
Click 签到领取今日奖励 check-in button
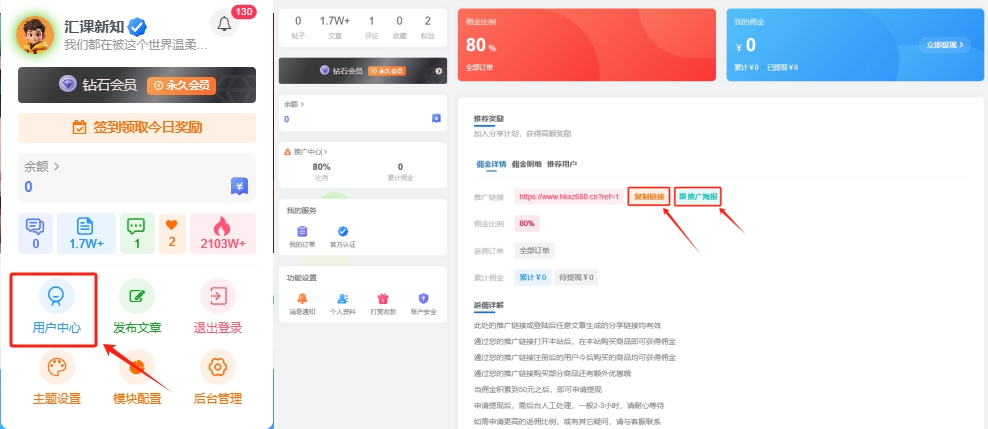[137, 128]
